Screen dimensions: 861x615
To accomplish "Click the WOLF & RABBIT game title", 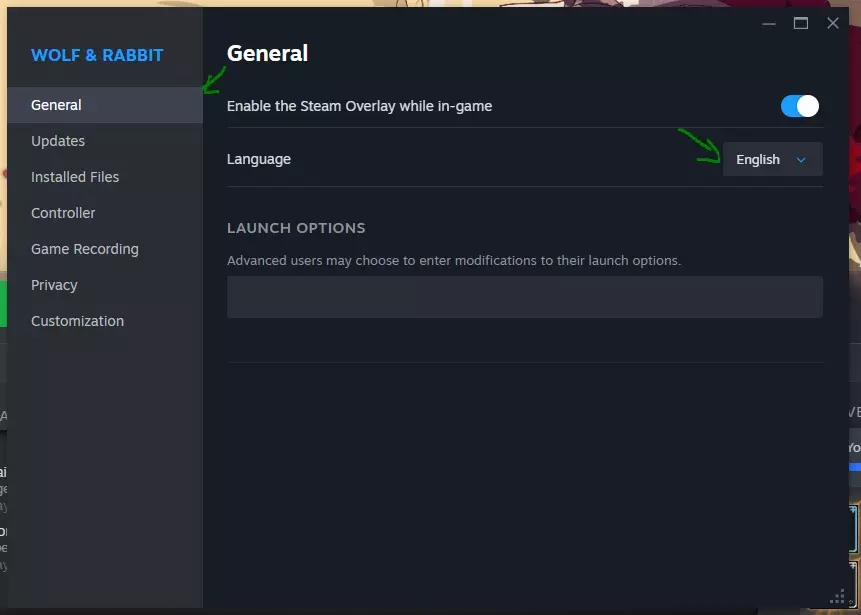I will (97, 55).
